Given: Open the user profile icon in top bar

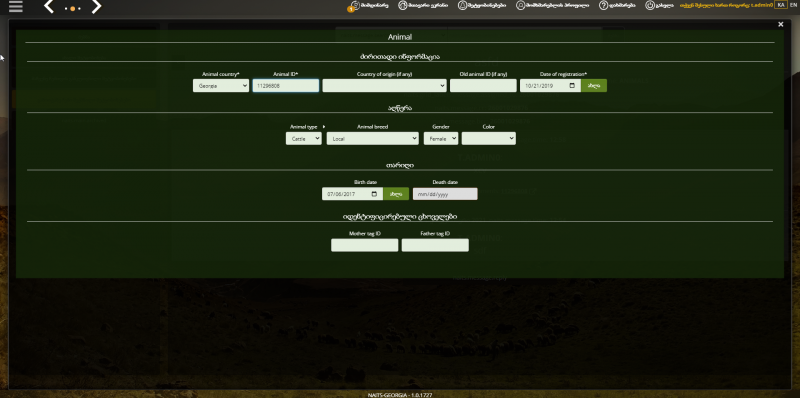Looking at the screenshot, I should click(520, 5).
